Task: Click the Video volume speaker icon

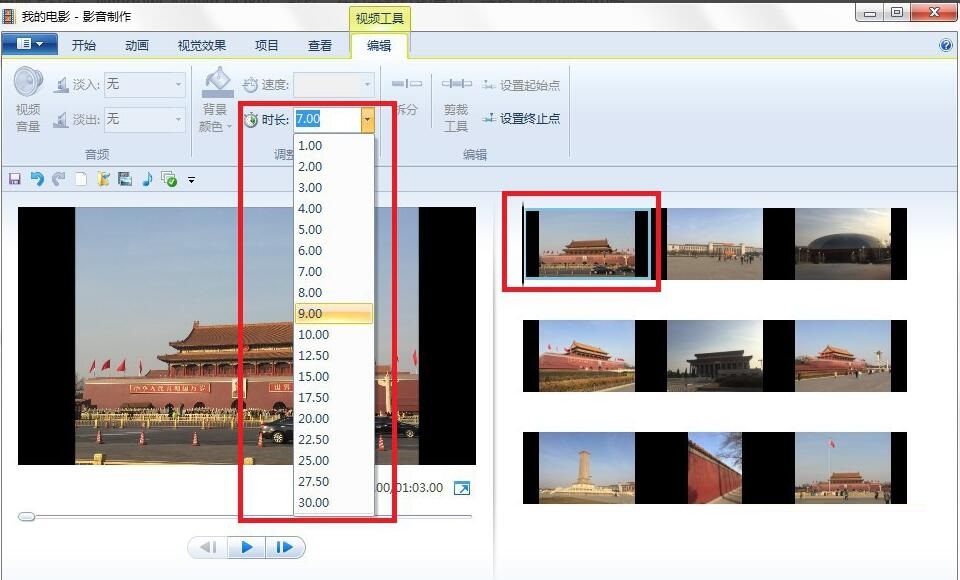Action: [28, 82]
